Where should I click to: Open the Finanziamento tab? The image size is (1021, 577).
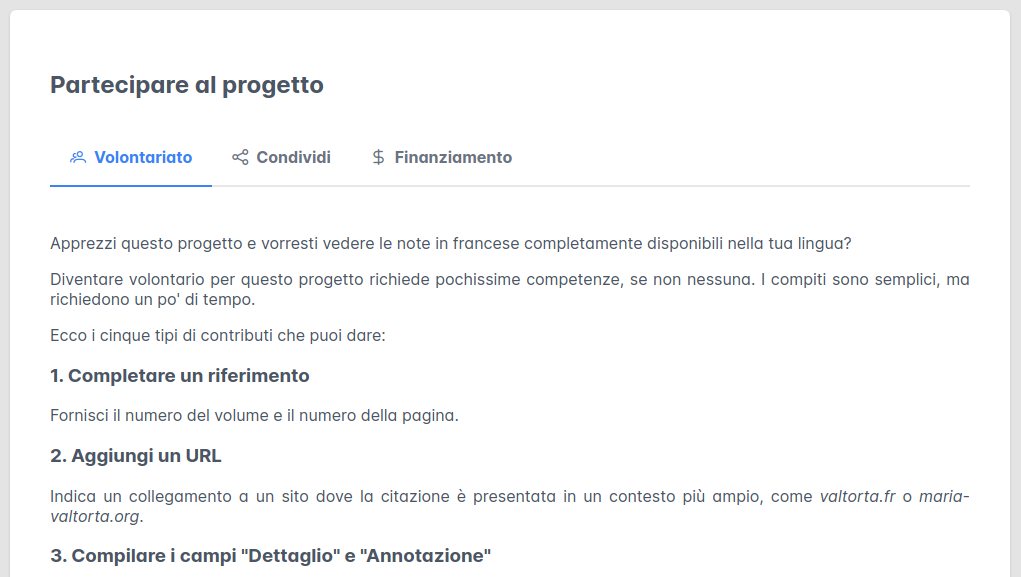pos(453,157)
